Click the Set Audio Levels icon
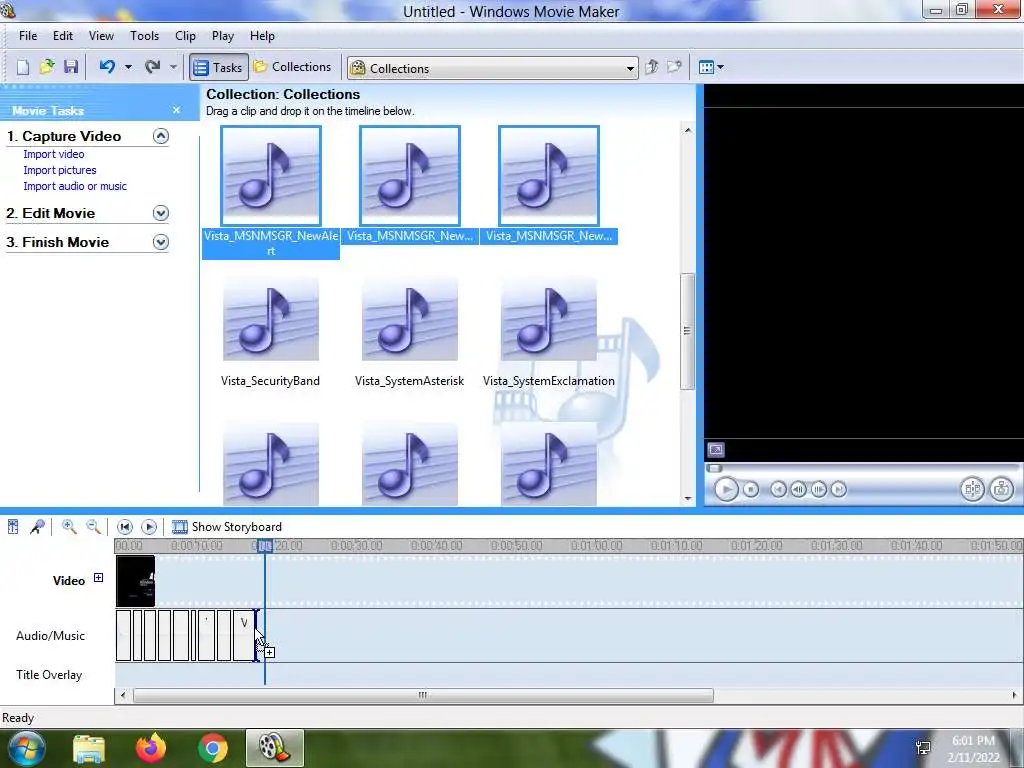The image size is (1024, 768). point(12,526)
